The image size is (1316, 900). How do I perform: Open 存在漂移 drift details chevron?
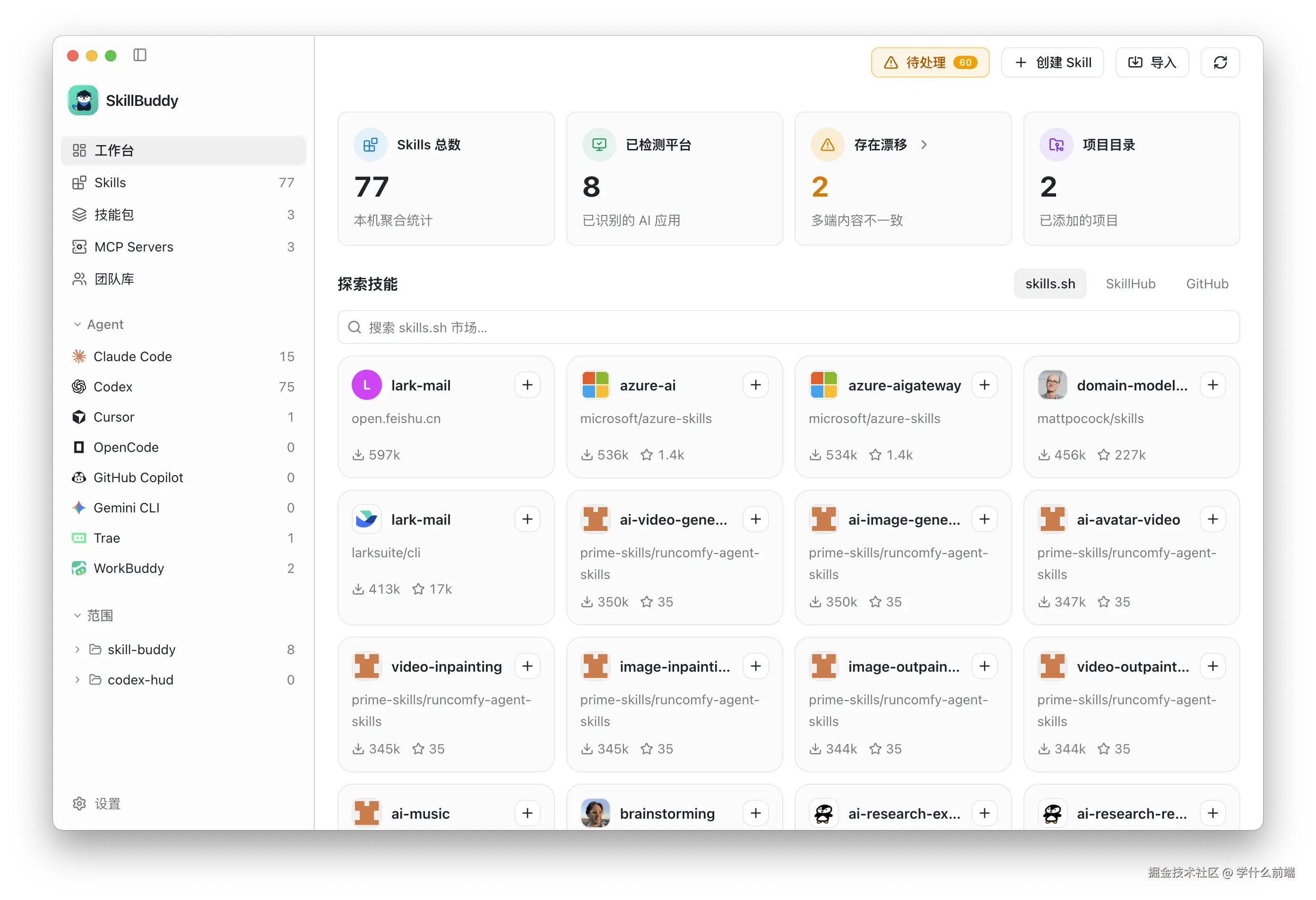point(924,145)
